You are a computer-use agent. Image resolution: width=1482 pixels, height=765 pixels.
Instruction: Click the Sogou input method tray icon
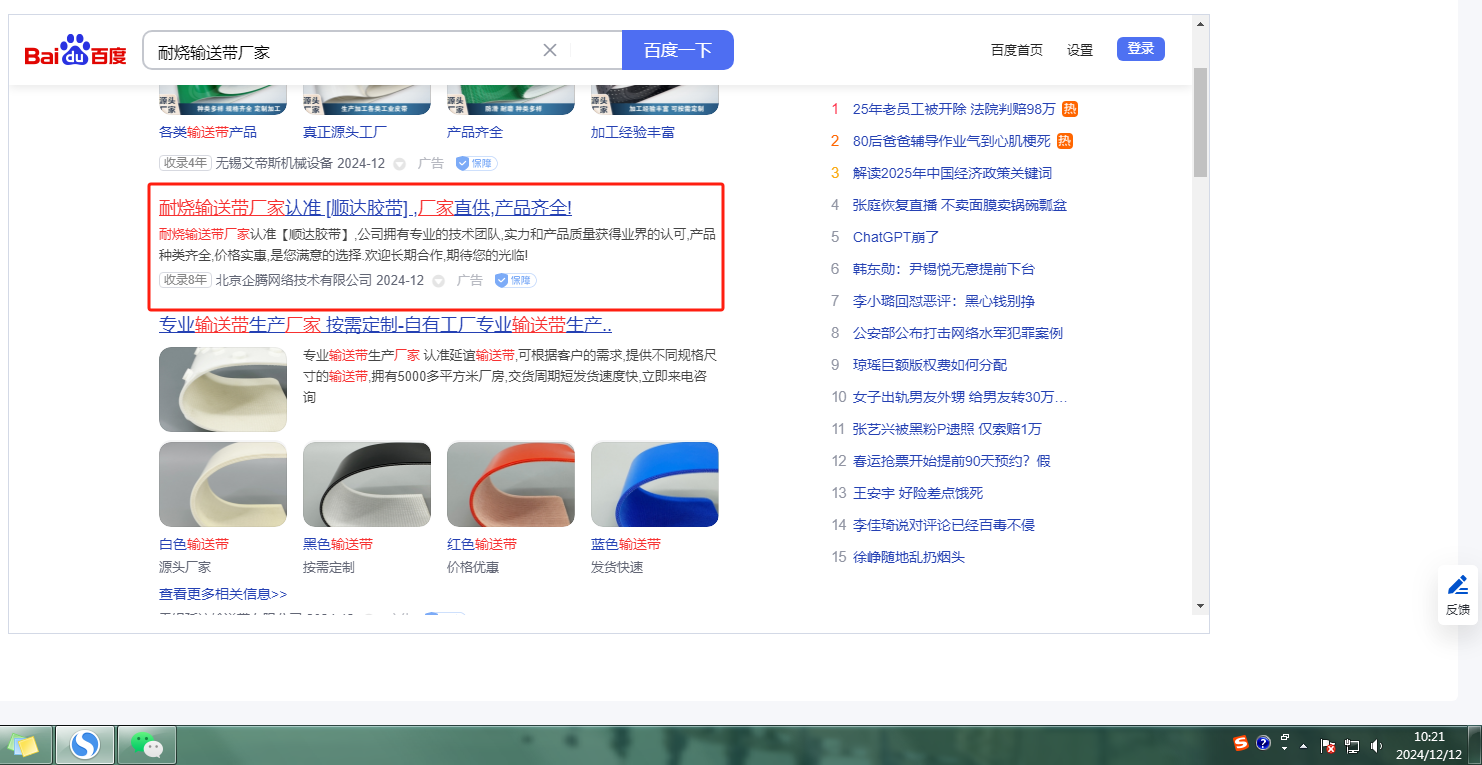point(1240,743)
